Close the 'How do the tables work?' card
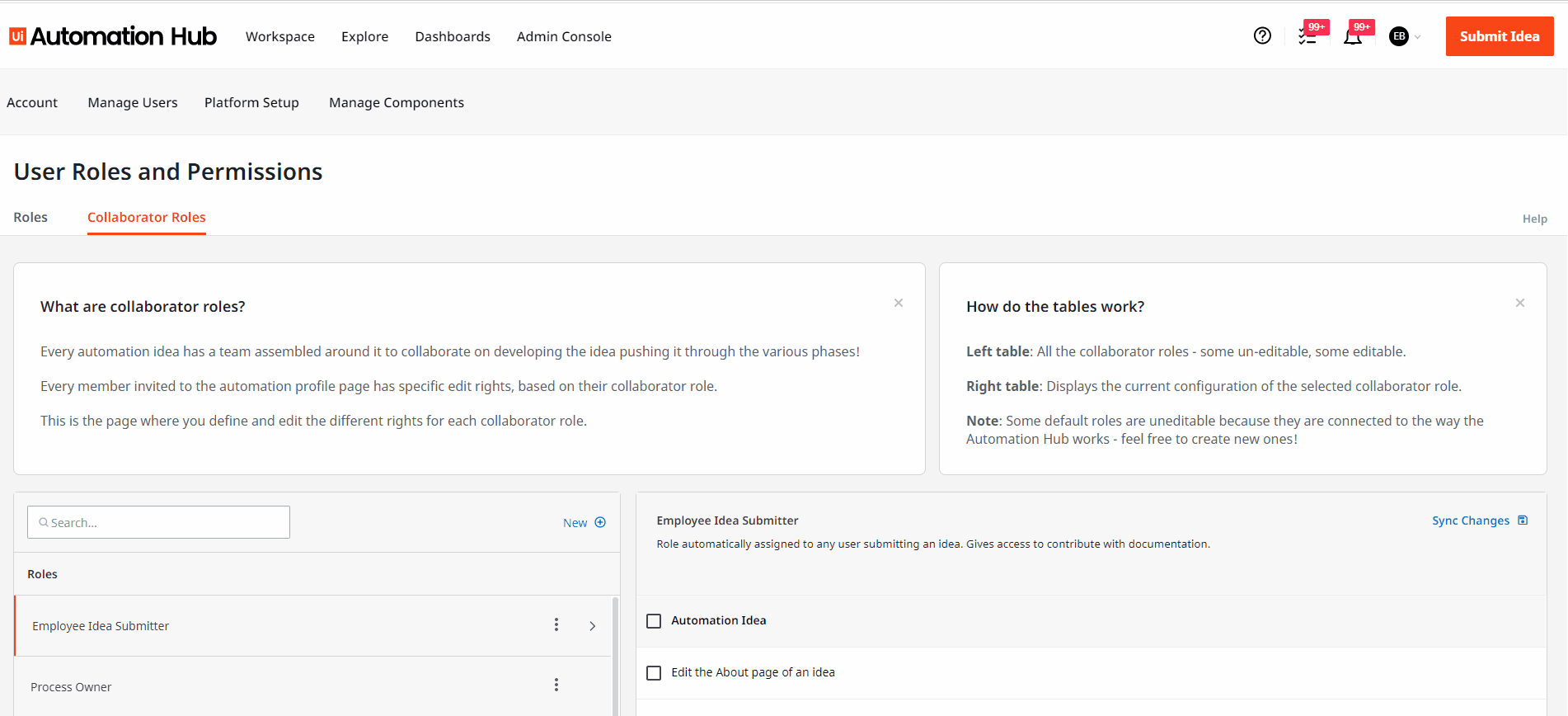Screen dimensions: 1568x716 pos(1520,303)
